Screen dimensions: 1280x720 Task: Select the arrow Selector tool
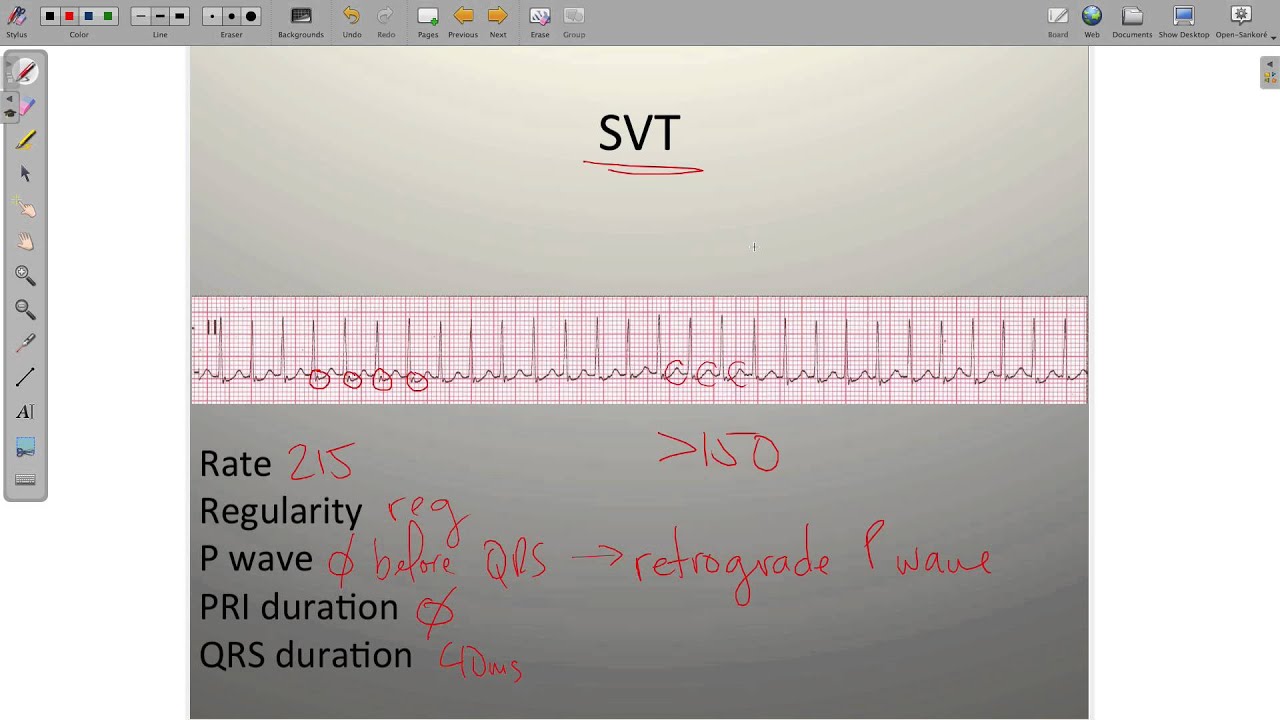(x=25, y=174)
